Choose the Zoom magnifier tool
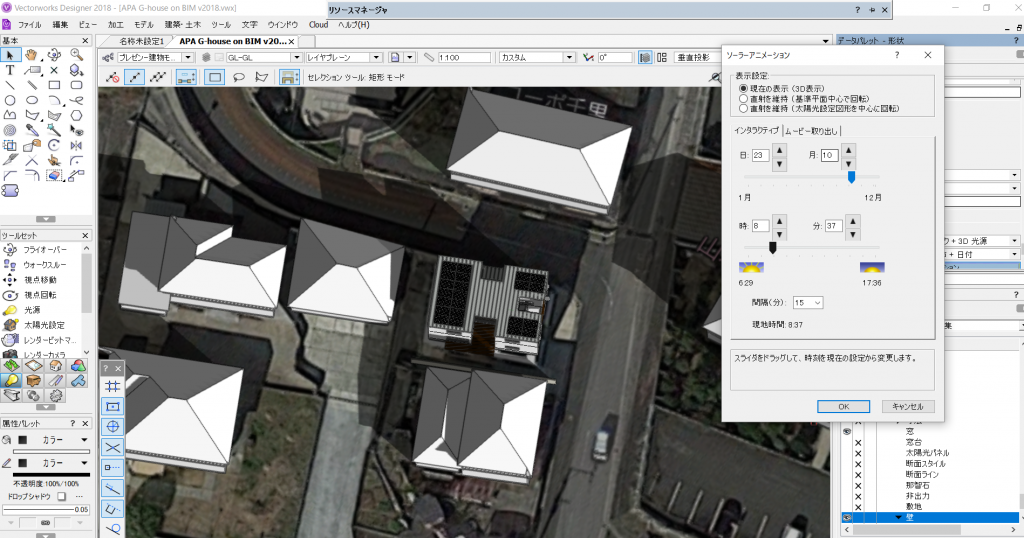This screenshot has height=538, width=1024. 78,54
